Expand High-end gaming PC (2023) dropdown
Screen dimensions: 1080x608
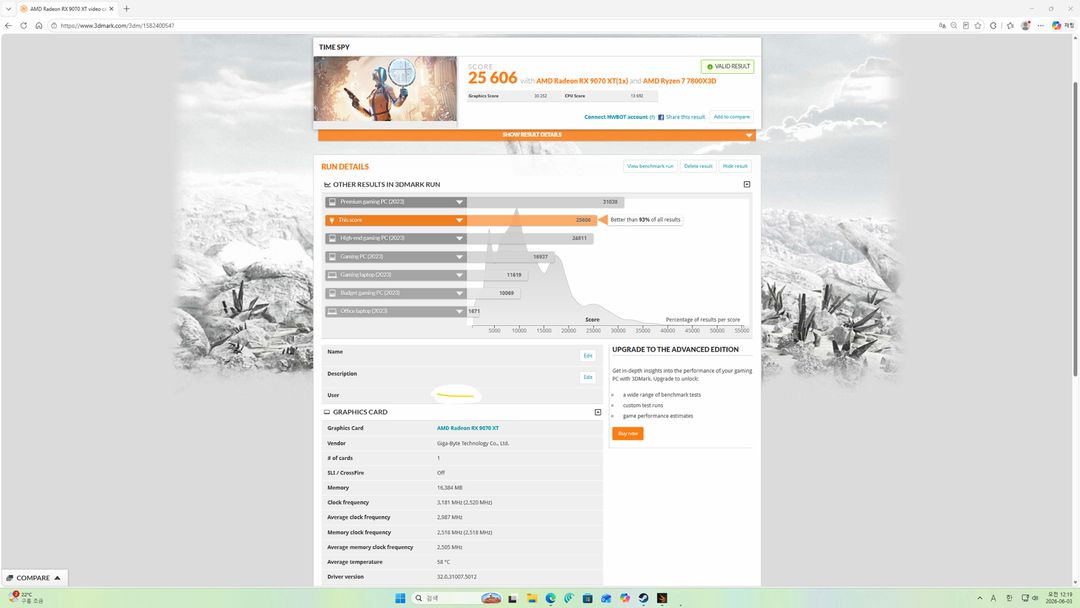tap(459, 238)
